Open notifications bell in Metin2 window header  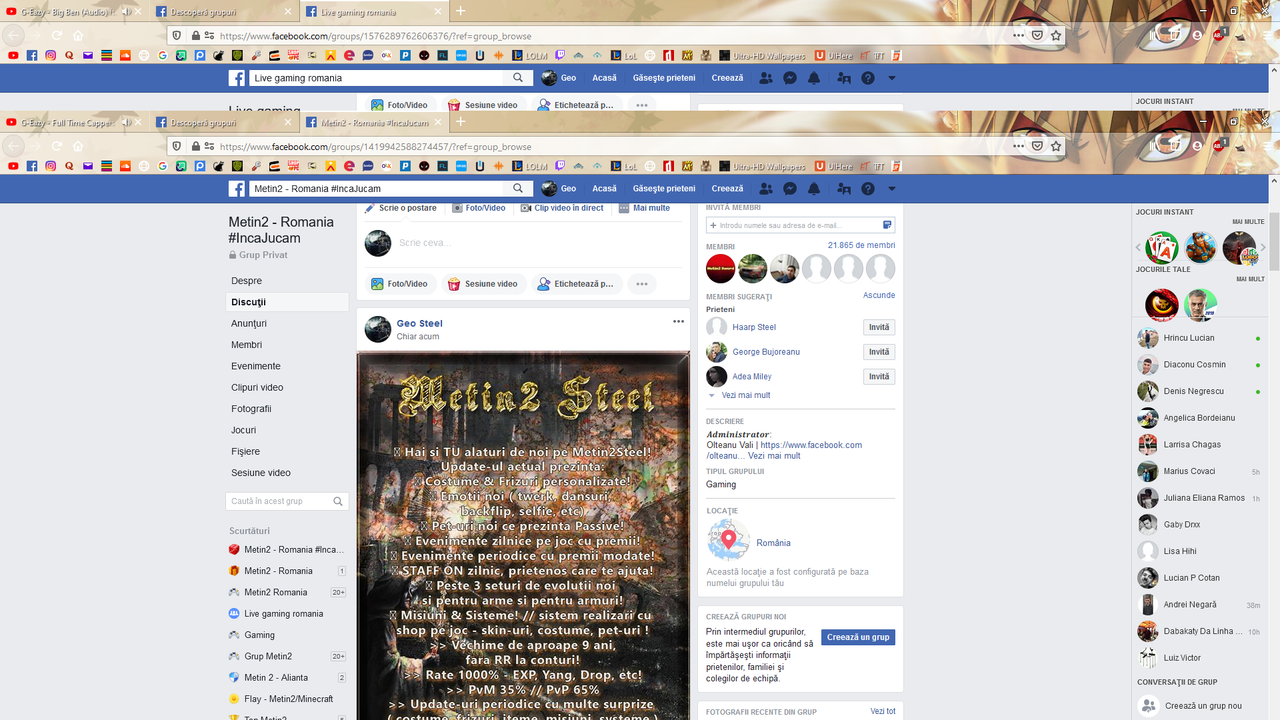click(x=814, y=188)
